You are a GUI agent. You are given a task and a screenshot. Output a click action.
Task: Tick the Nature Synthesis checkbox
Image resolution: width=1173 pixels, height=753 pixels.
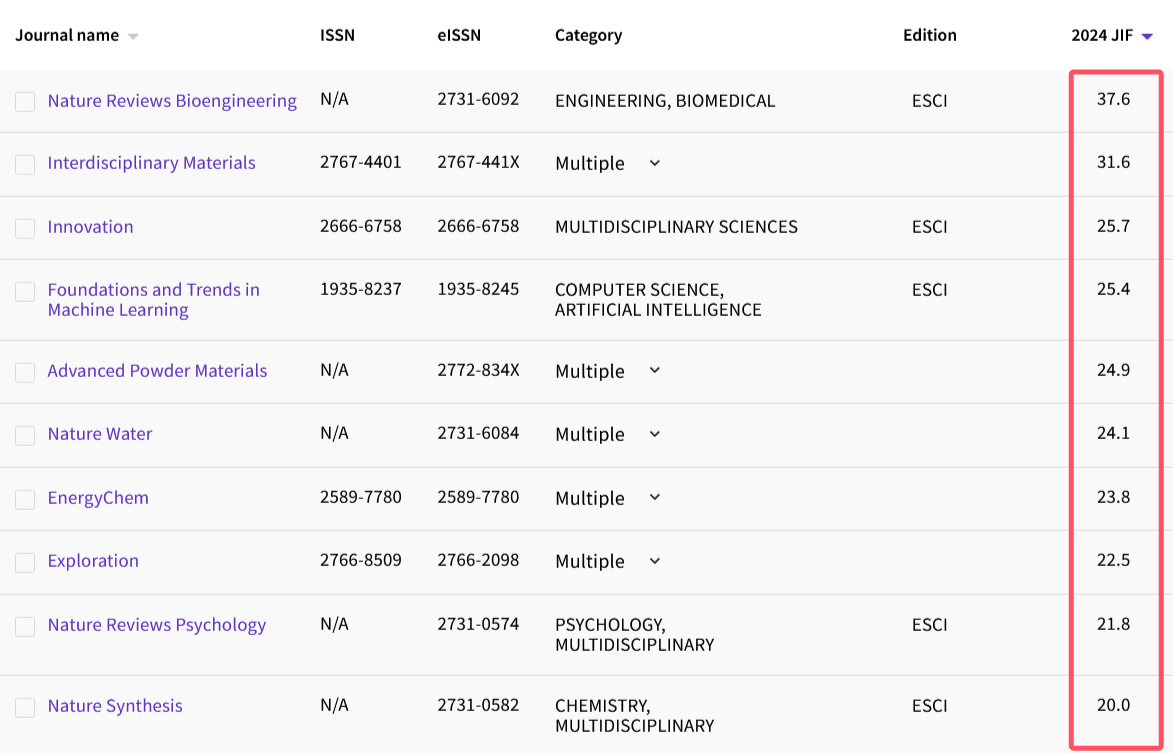pyautogui.click(x=25, y=707)
